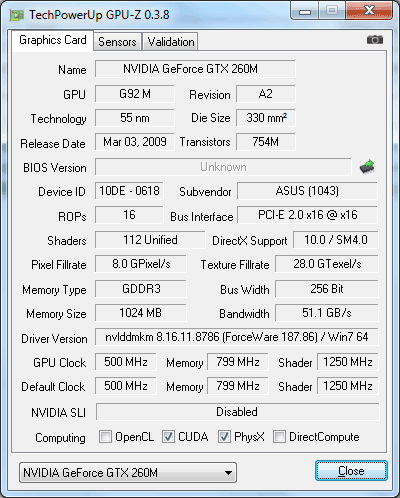
Task: Click the BIOS Version field showing Unknown
Action: point(223,167)
